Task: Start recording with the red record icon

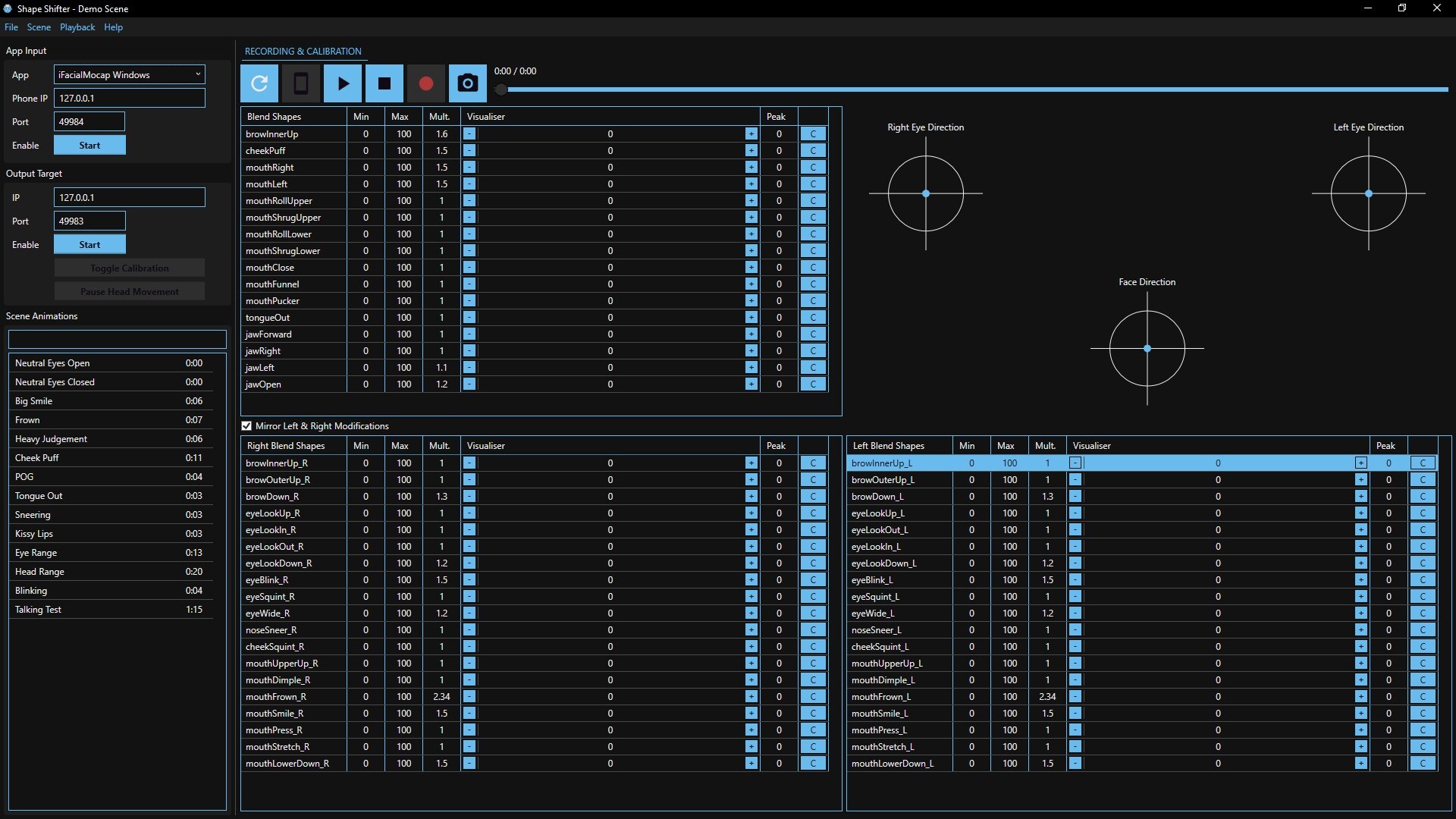Action: [425, 83]
